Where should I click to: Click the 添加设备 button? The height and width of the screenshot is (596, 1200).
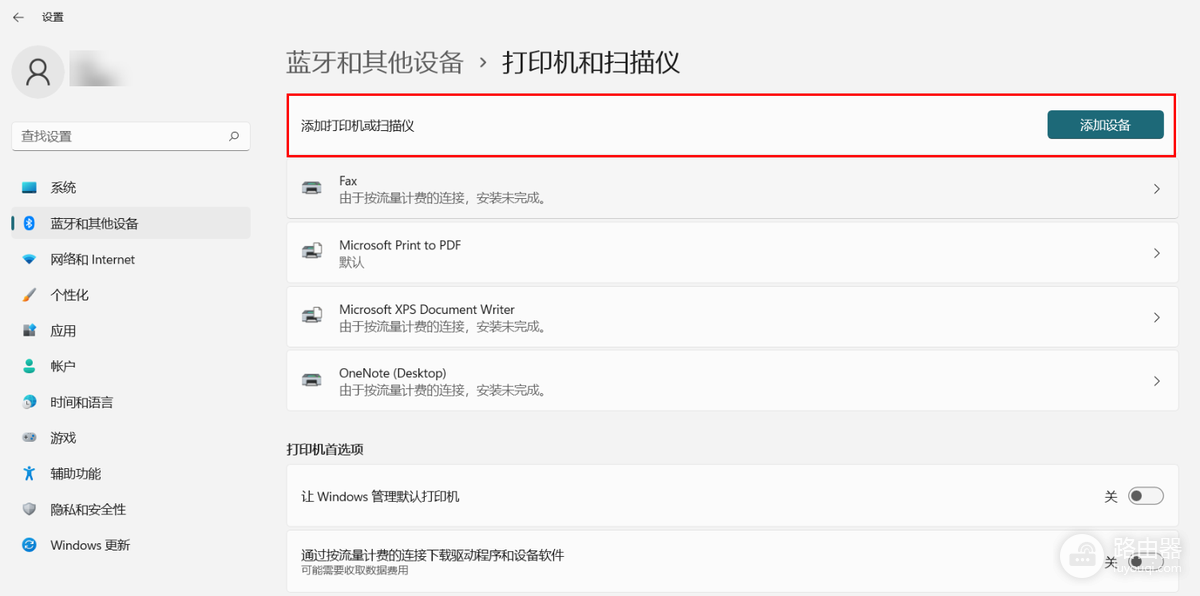click(1105, 125)
